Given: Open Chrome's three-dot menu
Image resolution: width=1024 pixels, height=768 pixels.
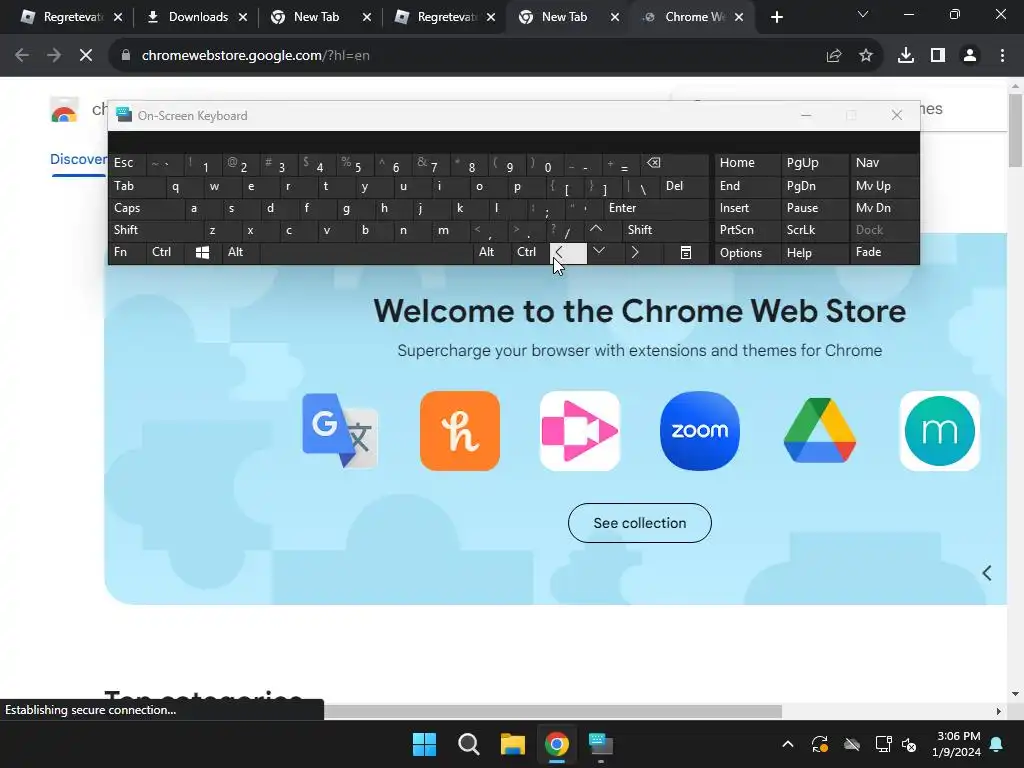Looking at the screenshot, I should coord(1002,56).
